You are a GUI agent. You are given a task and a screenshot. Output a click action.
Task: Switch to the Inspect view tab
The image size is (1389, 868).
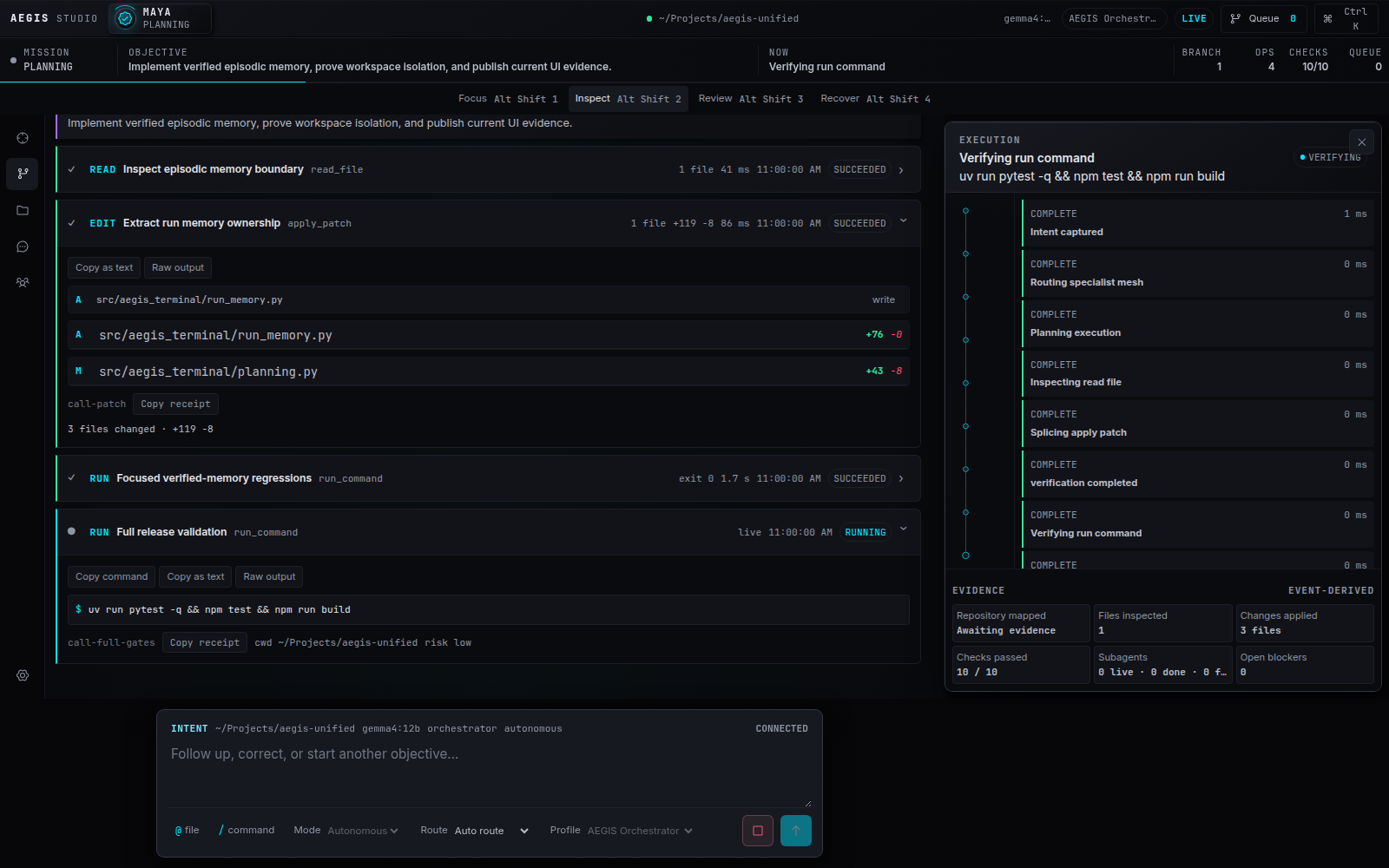[628, 99]
